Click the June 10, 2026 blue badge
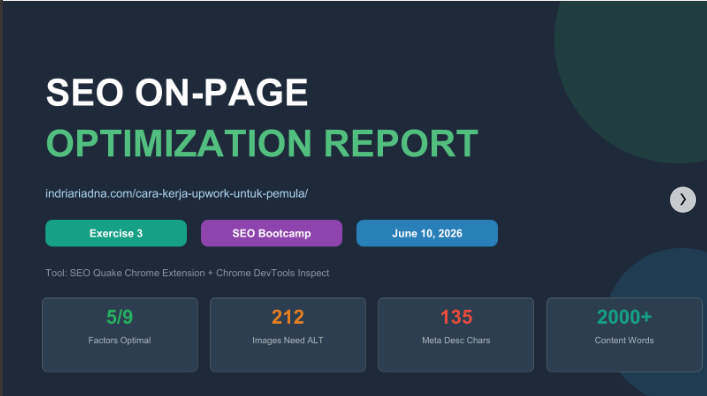Screen dimensions: 707x396 (427, 233)
